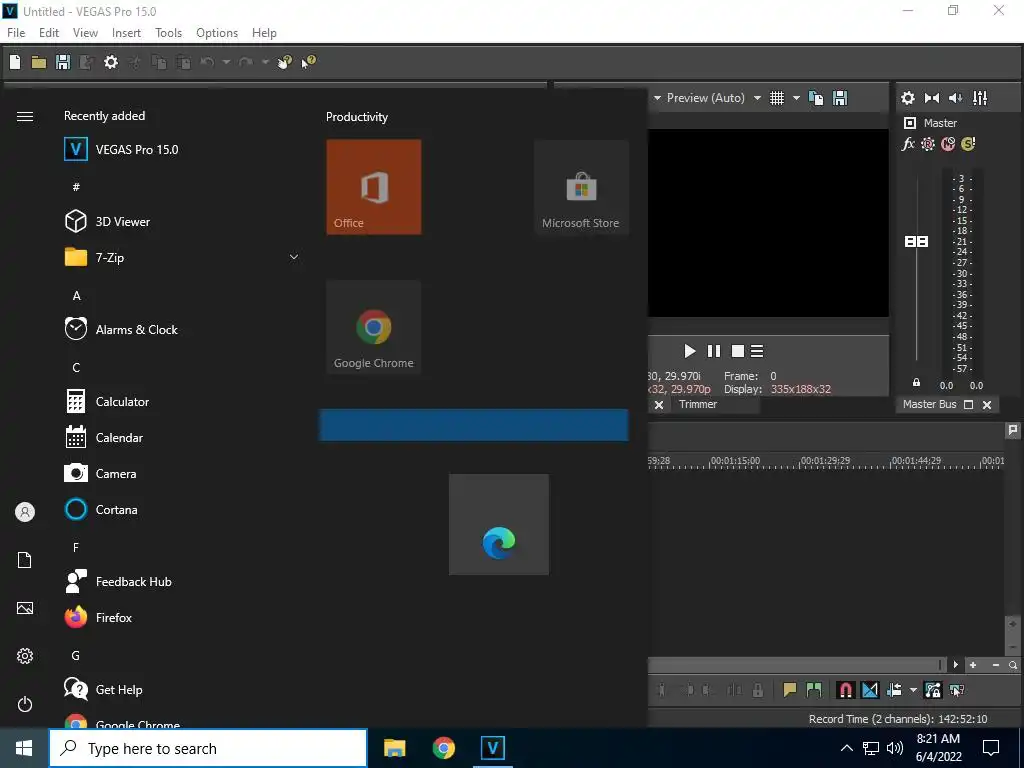
Task: Stop the video preview playback
Action: (738, 351)
